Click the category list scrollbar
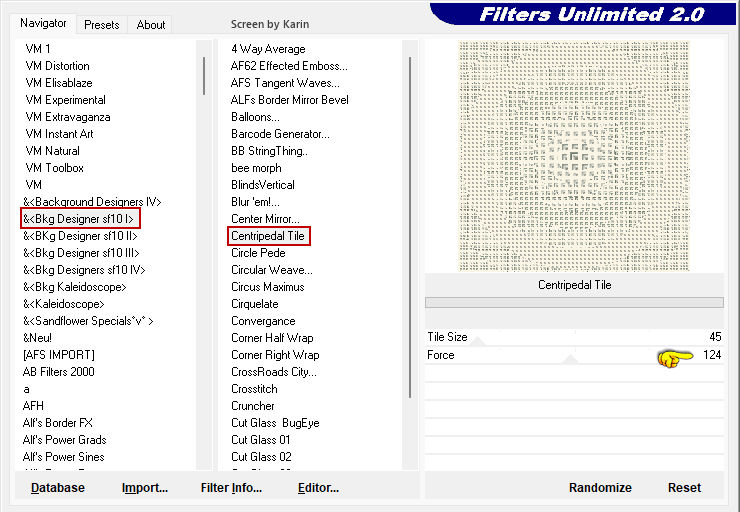This screenshot has height=512, width=740. [x=205, y=75]
